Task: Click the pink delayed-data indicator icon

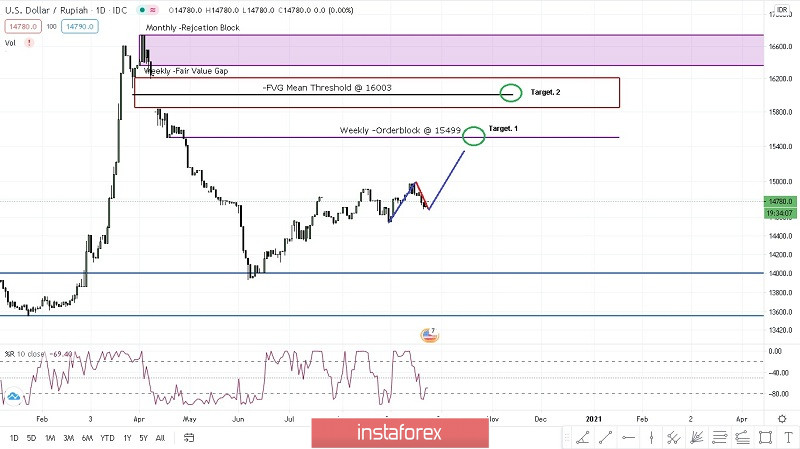Action: pyautogui.click(x=153, y=10)
